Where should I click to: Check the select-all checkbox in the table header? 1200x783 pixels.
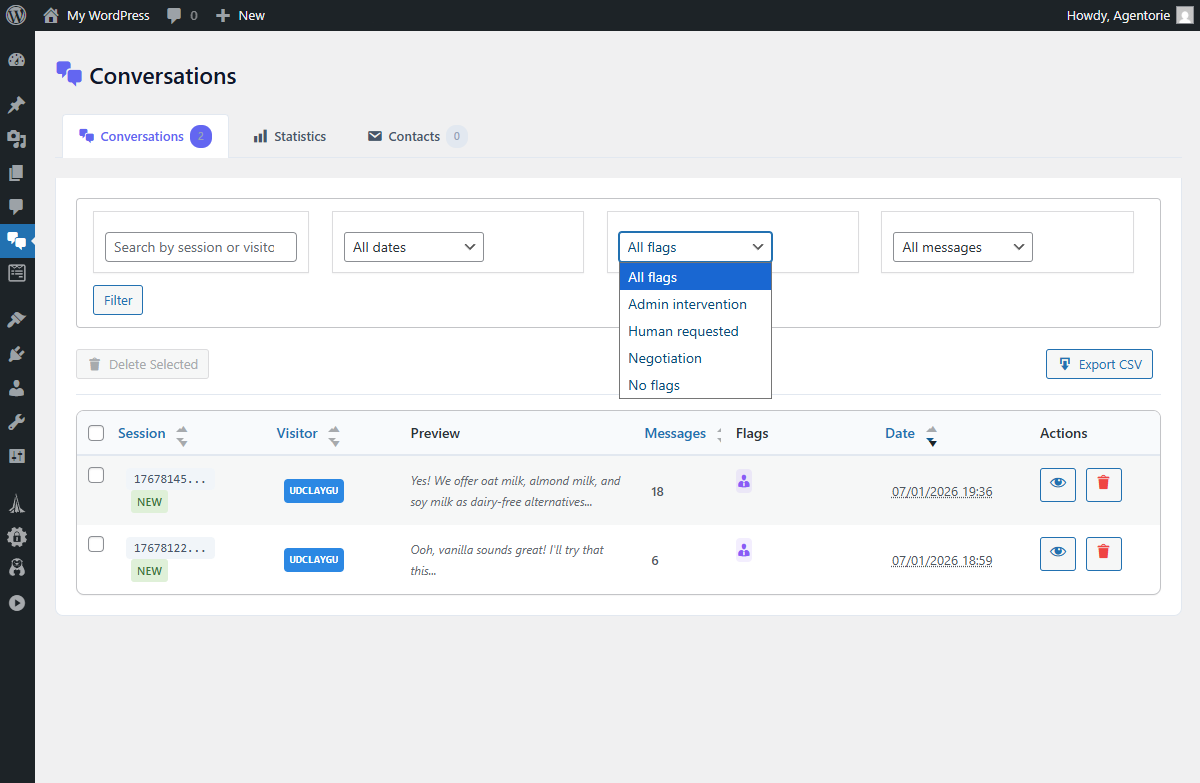[x=96, y=432]
